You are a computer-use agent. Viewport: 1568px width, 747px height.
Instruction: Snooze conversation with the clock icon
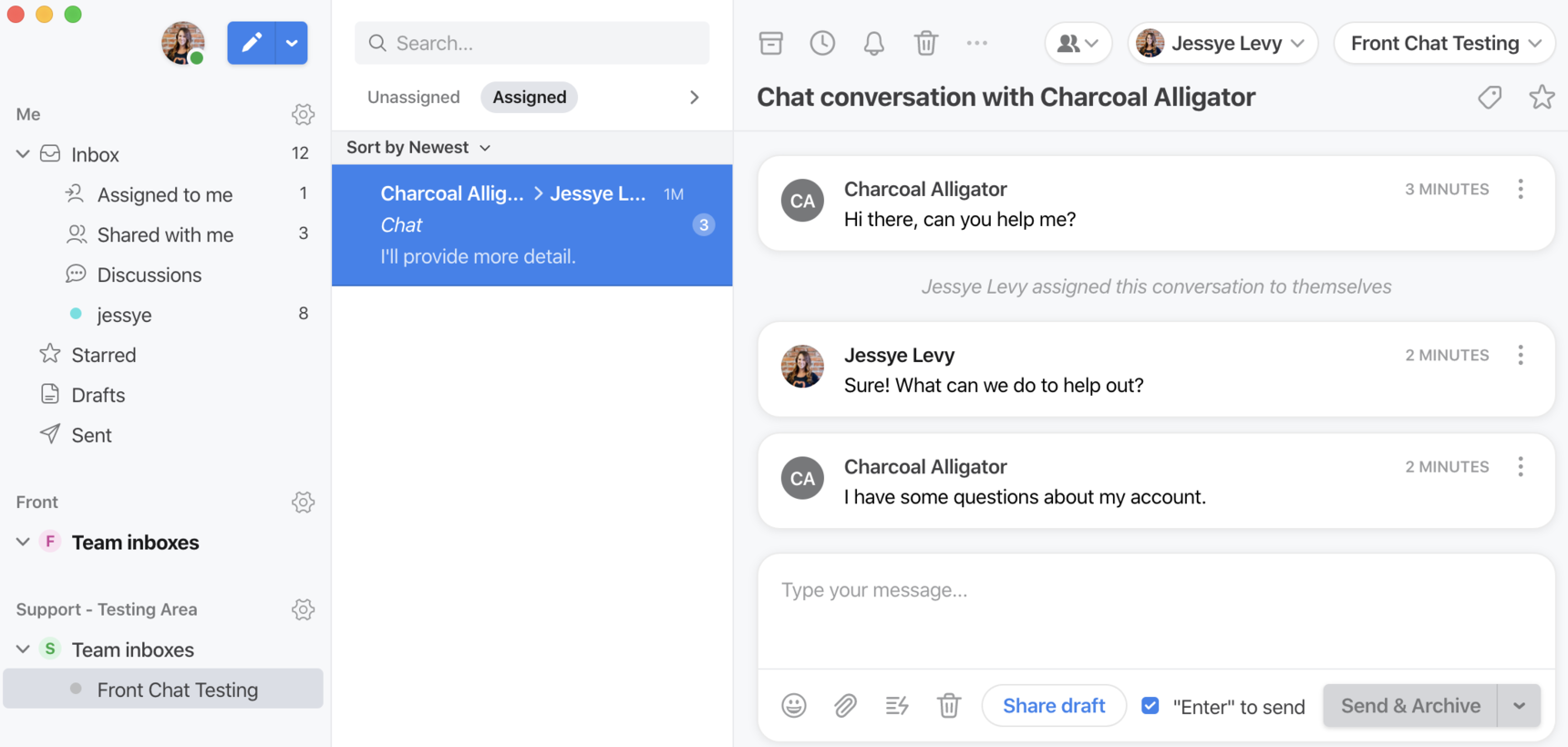tap(822, 43)
